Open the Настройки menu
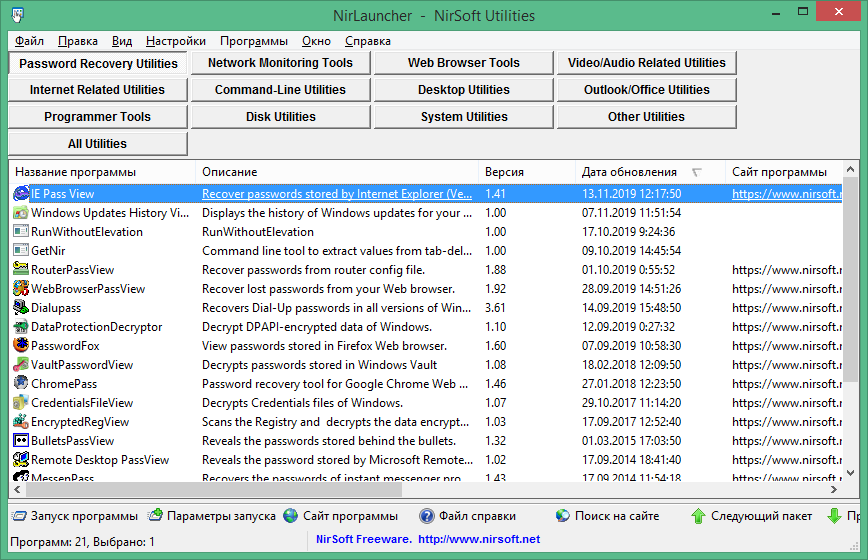The height and width of the screenshot is (560, 868). [x=175, y=41]
